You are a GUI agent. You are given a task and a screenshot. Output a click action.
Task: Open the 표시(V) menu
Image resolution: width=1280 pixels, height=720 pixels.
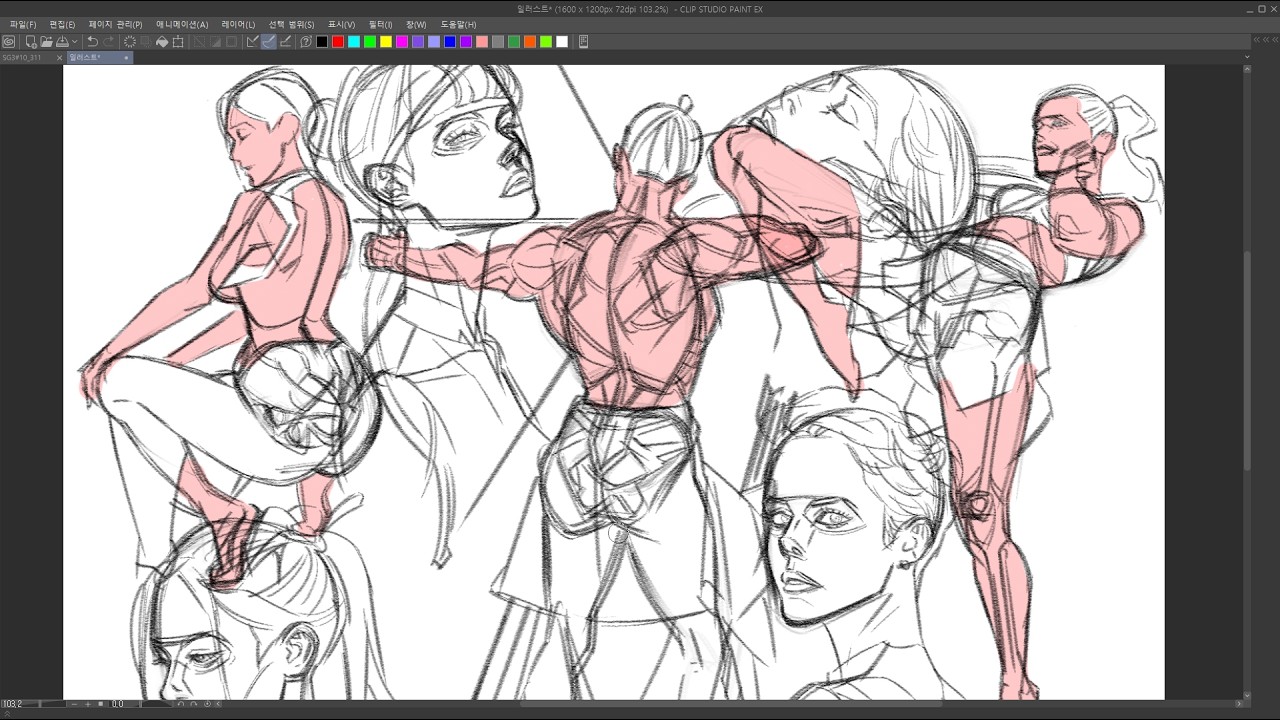tap(341, 24)
